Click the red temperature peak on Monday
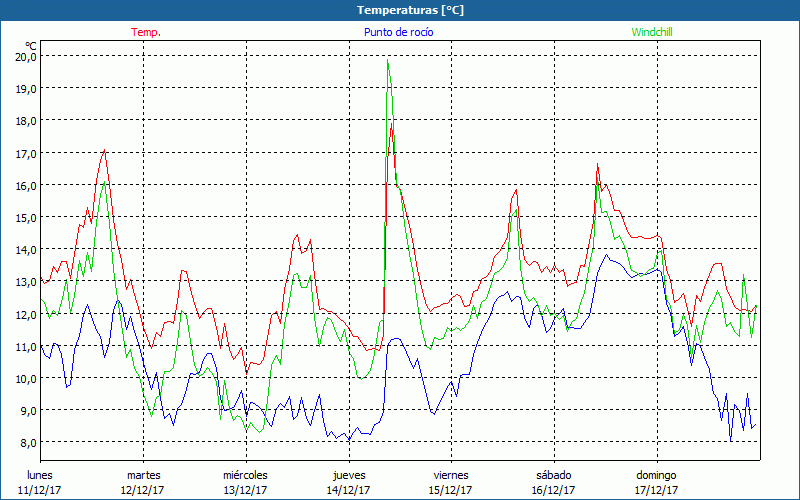The width and height of the screenshot is (800, 500). click(x=104, y=151)
